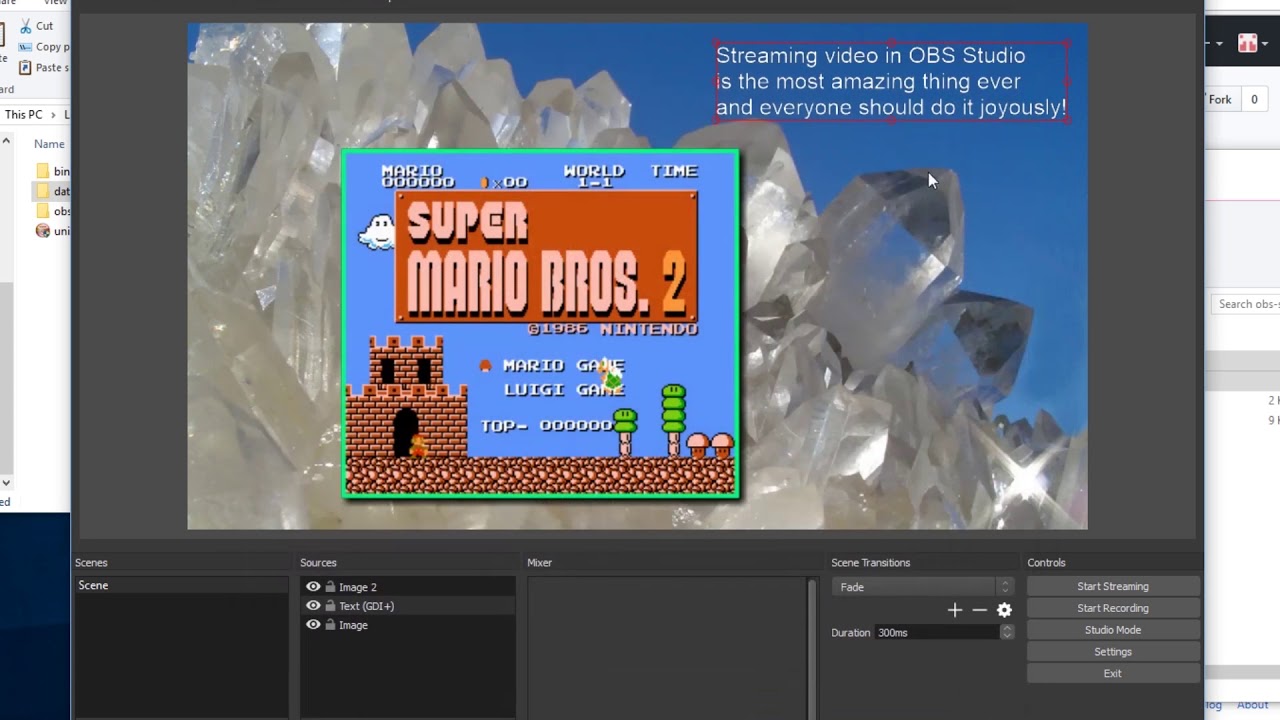Open the Fade transition dropdown

(x=923, y=587)
